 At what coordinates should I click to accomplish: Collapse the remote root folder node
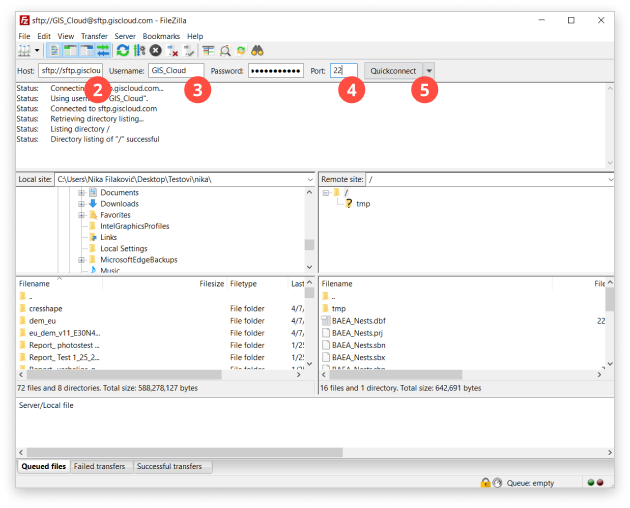point(326,193)
